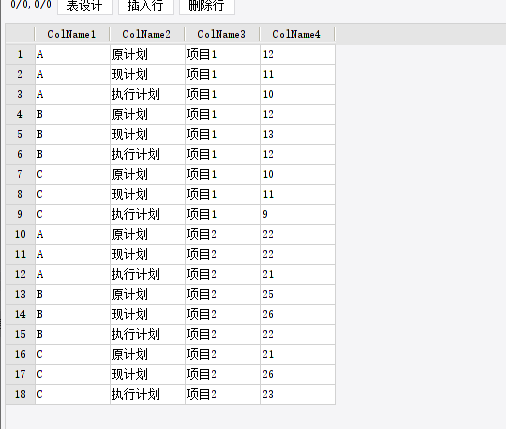Screen dimensions: 506x429
Task: Click ColName1 cell 'A' in row 1
Action: tap(73, 54)
